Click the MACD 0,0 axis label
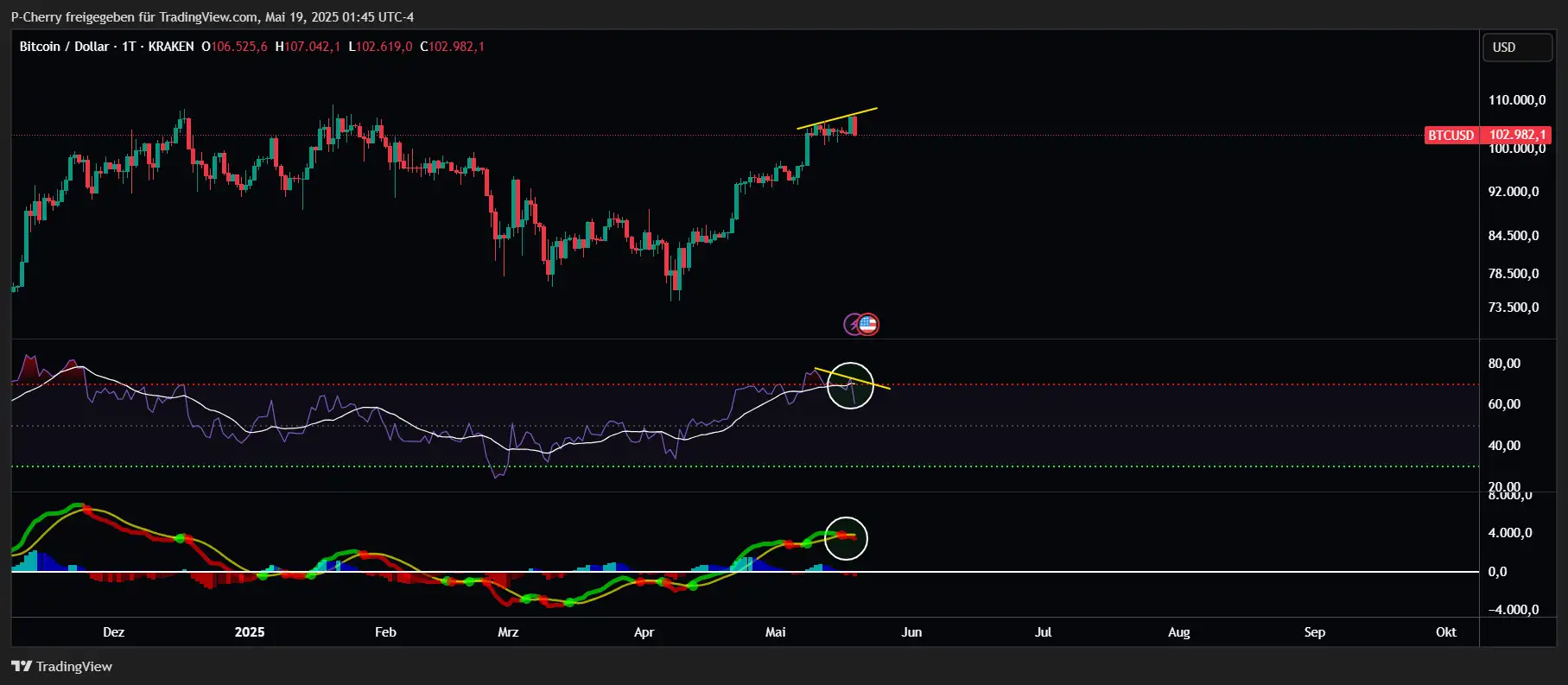Image resolution: width=1568 pixels, height=685 pixels. click(x=1497, y=572)
